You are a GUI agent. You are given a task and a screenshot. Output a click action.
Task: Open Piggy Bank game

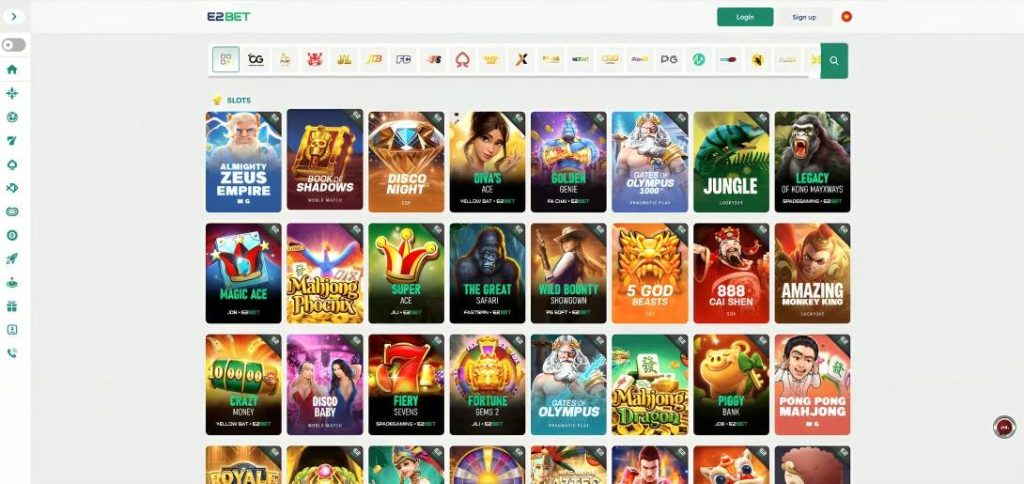(731, 385)
